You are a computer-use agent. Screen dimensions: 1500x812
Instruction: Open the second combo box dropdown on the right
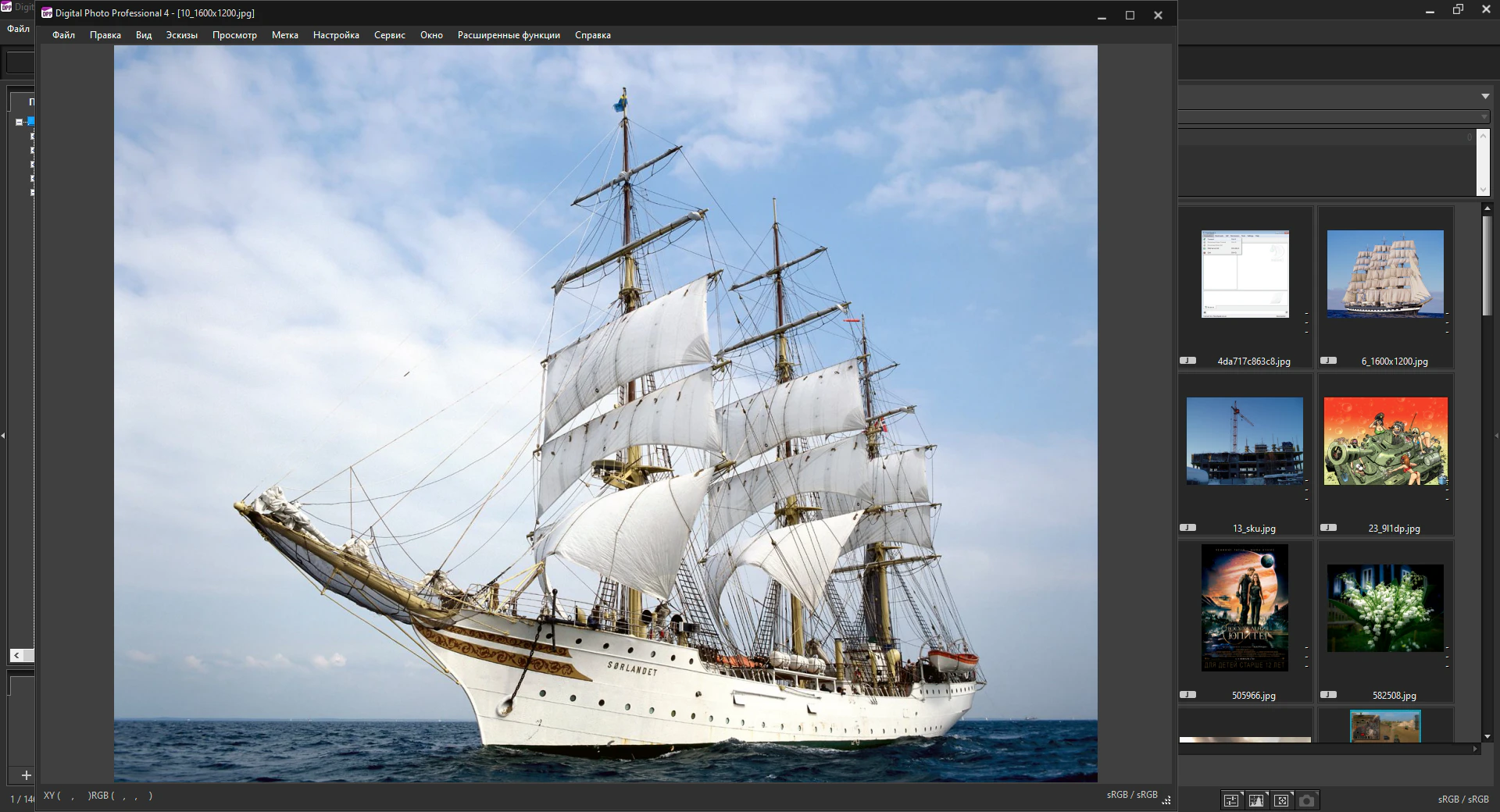pyautogui.click(x=1482, y=118)
